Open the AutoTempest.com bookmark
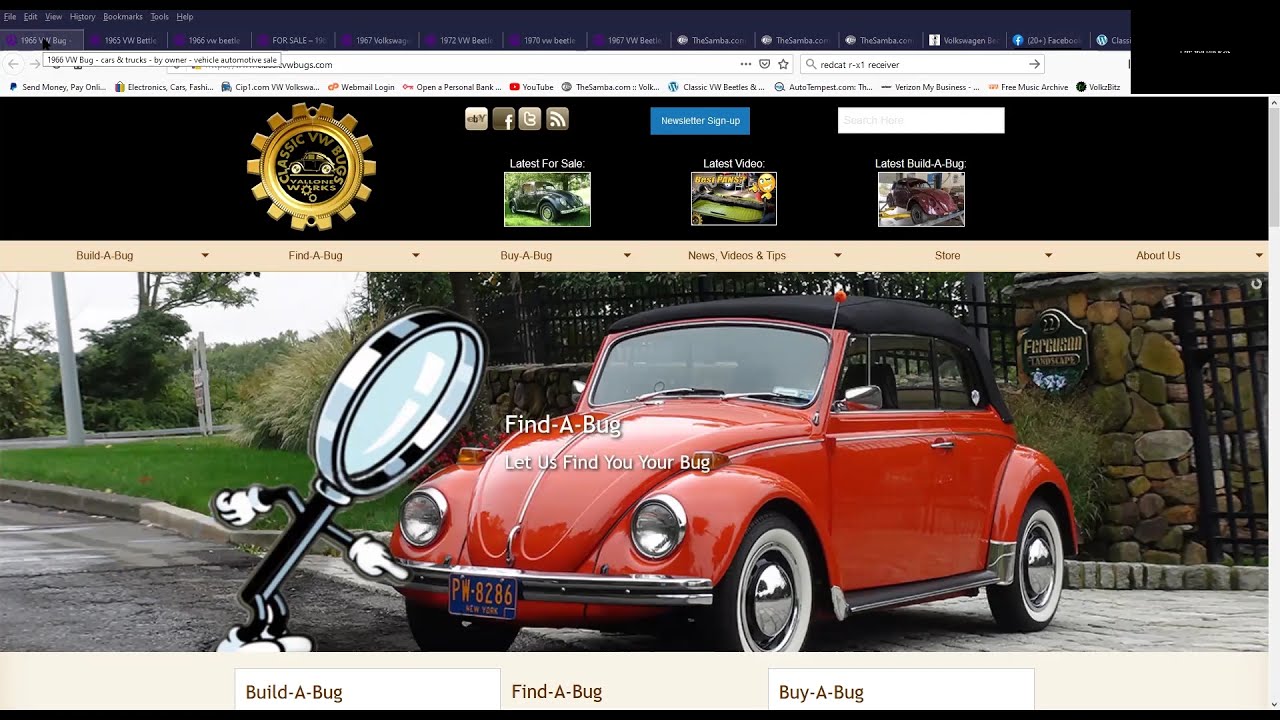Image resolution: width=1280 pixels, height=720 pixels. [824, 87]
